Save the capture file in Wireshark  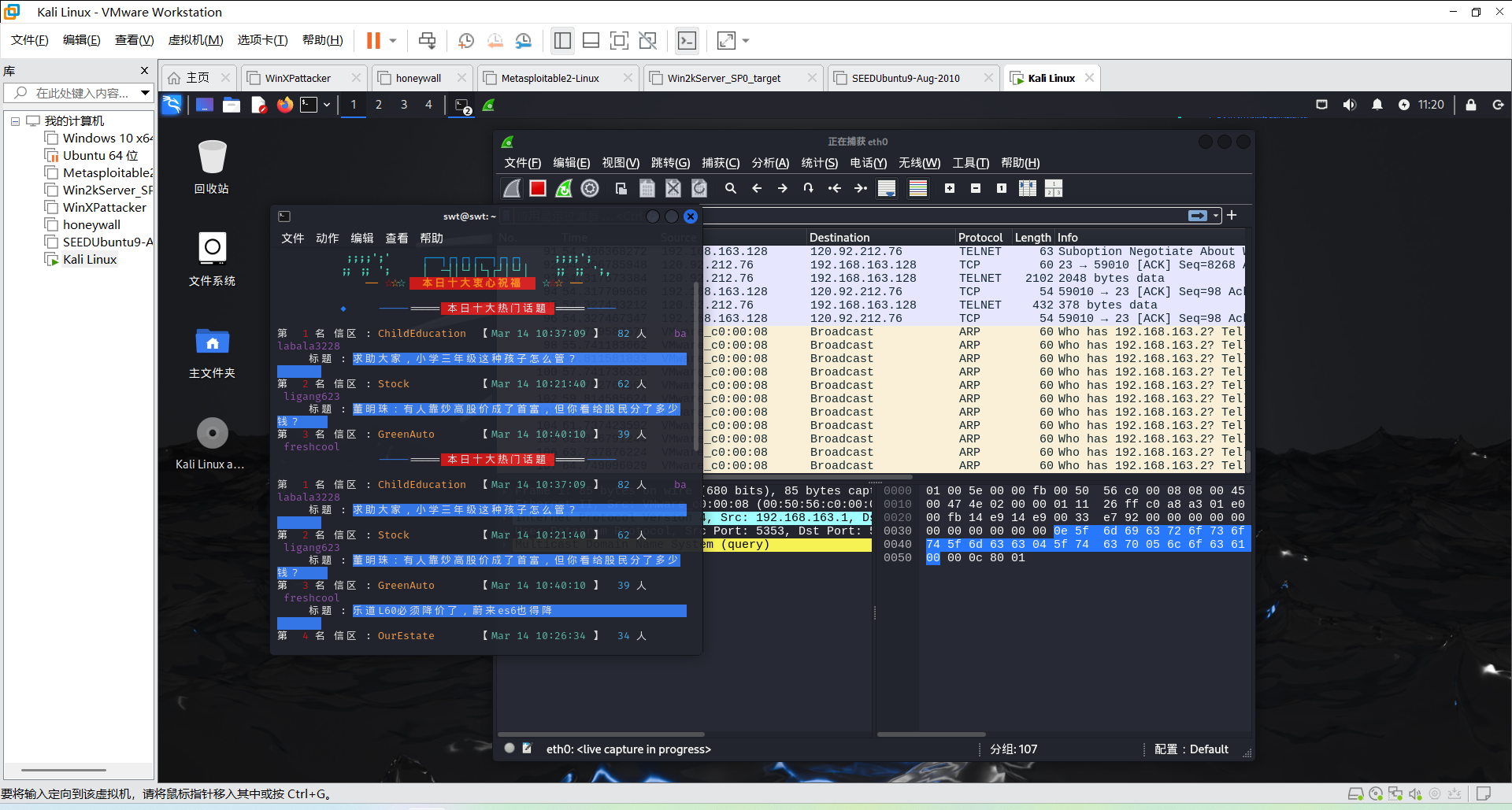tap(647, 188)
